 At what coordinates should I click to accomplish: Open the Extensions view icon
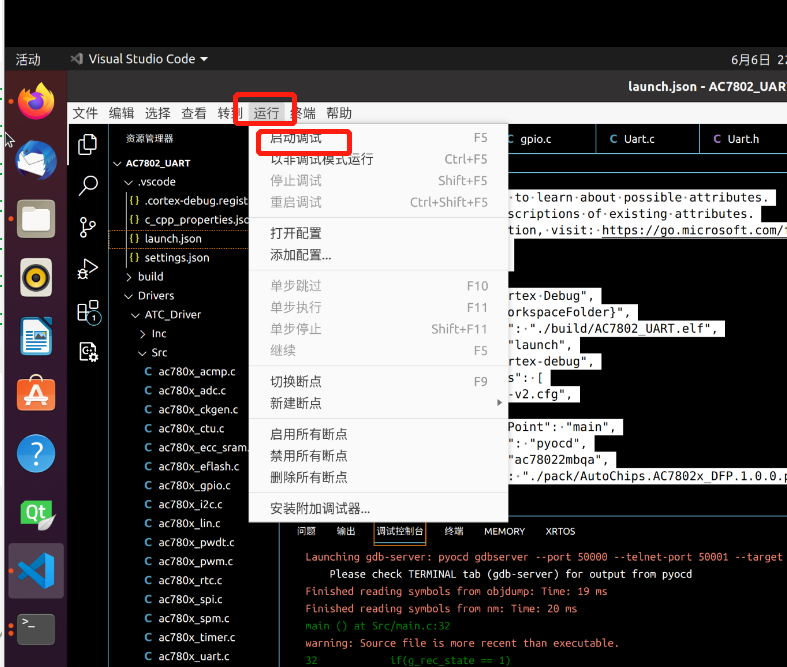click(89, 312)
